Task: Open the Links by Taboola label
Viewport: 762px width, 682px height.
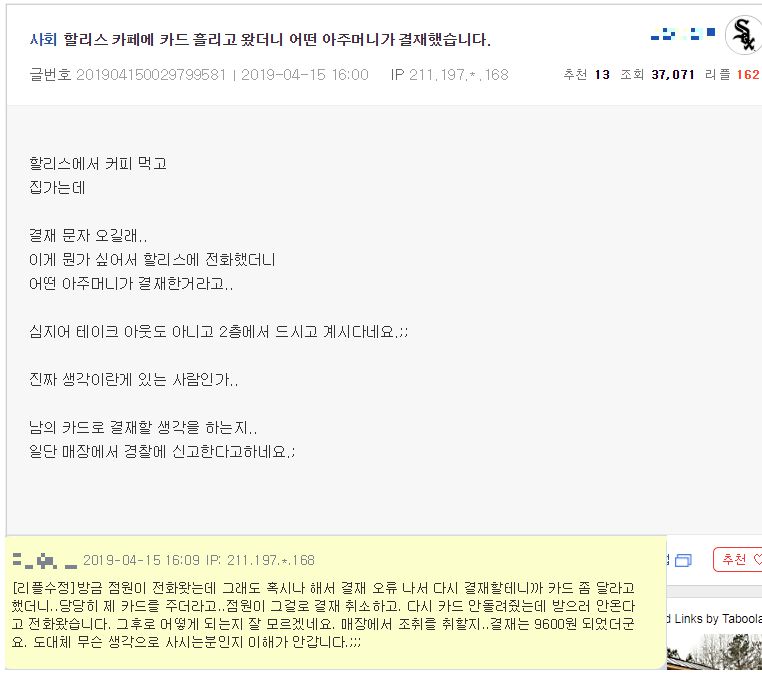Action: [x=715, y=618]
